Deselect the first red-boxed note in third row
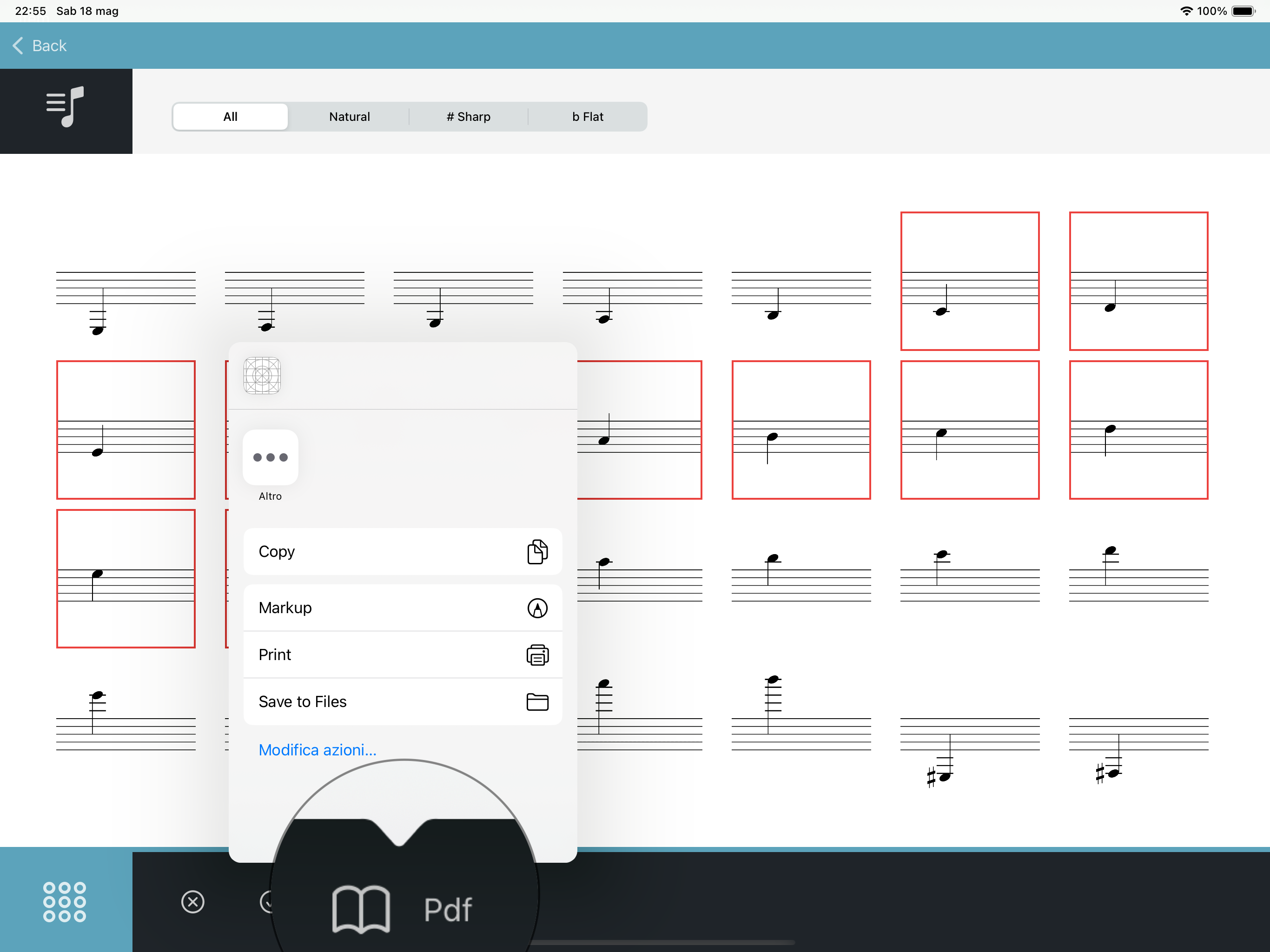Image resolution: width=1270 pixels, height=952 pixels. [126, 579]
